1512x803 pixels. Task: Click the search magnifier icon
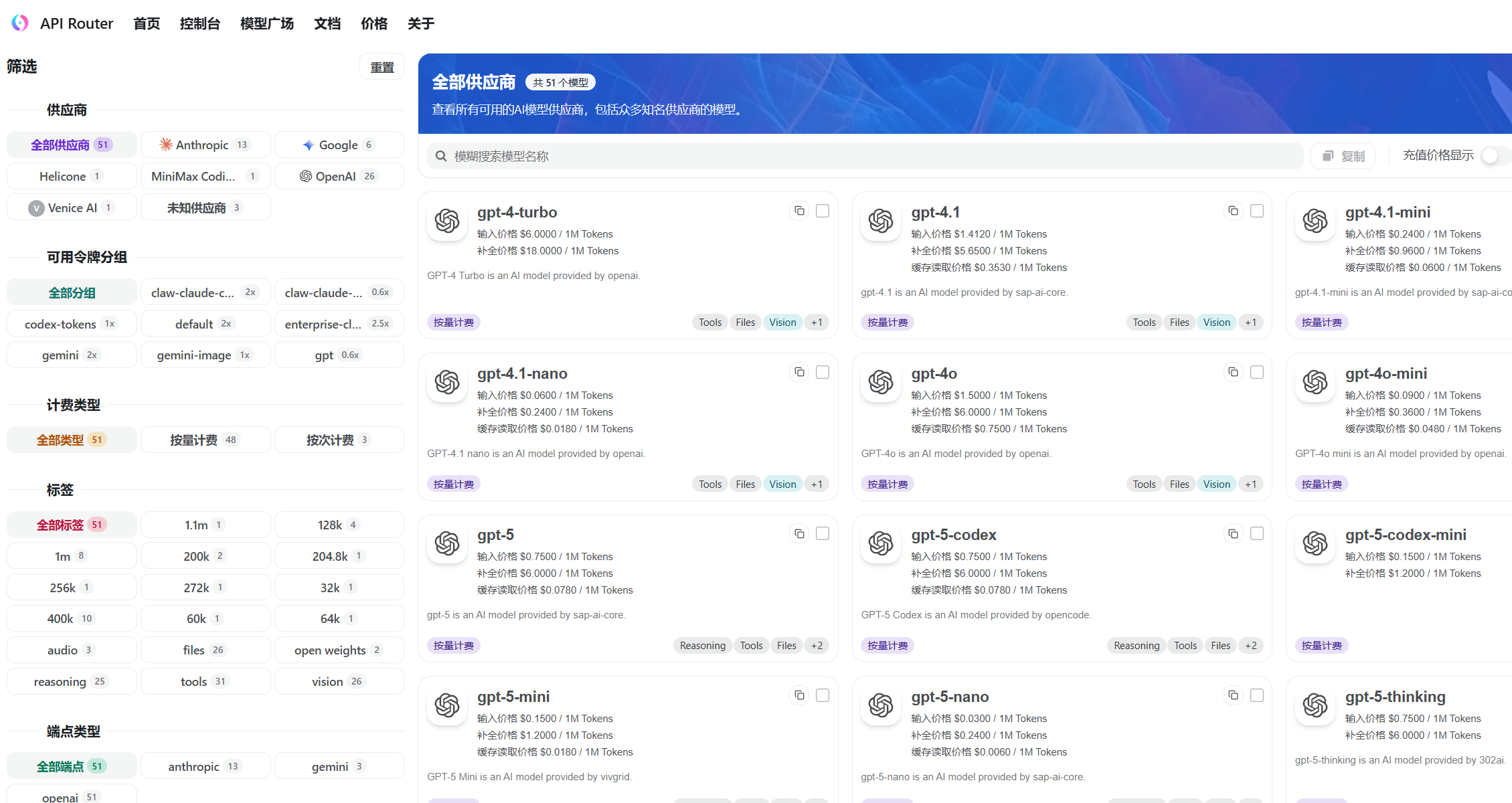(x=441, y=156)
